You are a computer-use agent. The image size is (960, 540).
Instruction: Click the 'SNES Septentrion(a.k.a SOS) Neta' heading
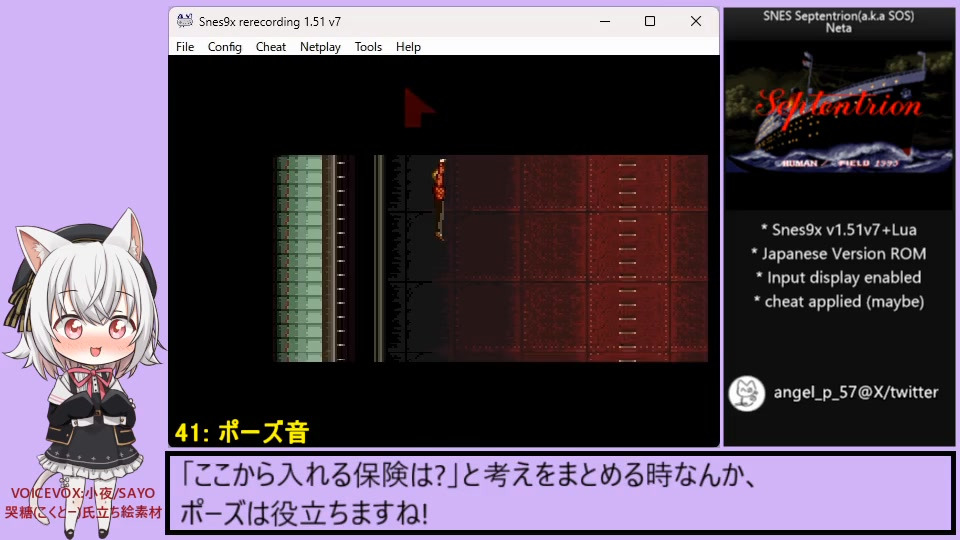(x=838, y=22)
